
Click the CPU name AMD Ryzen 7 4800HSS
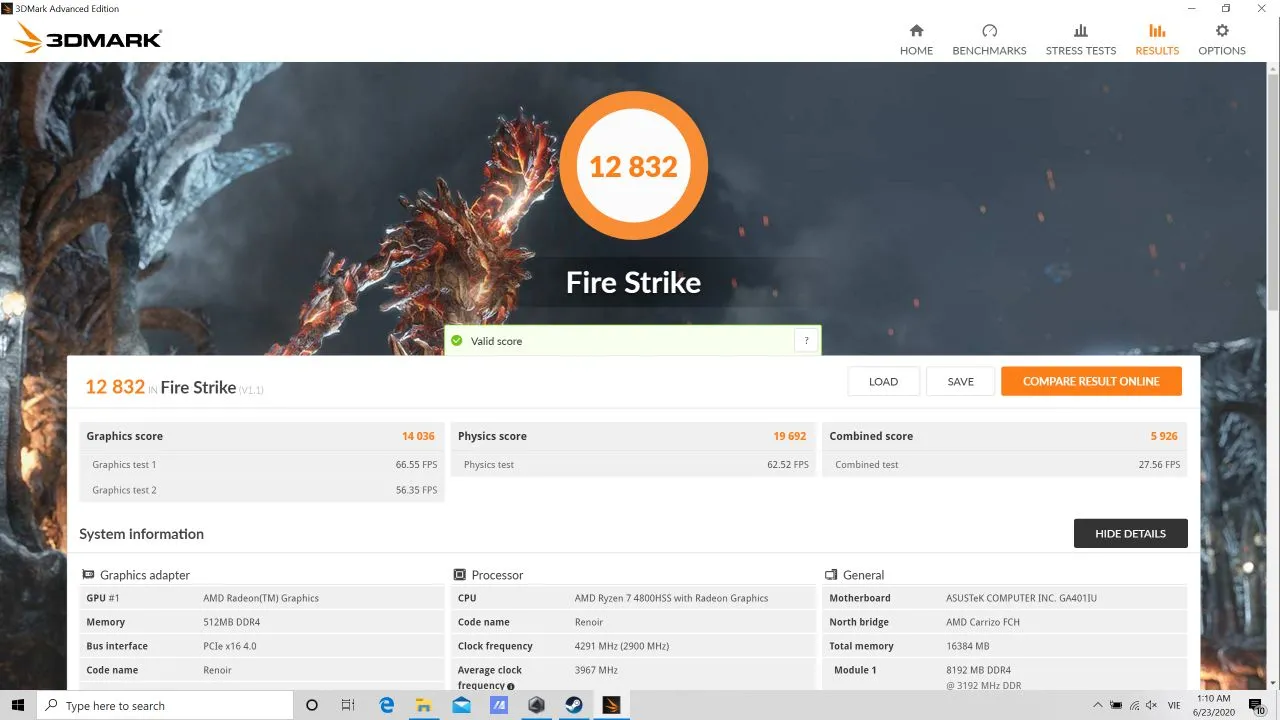(x=671, y=598)
